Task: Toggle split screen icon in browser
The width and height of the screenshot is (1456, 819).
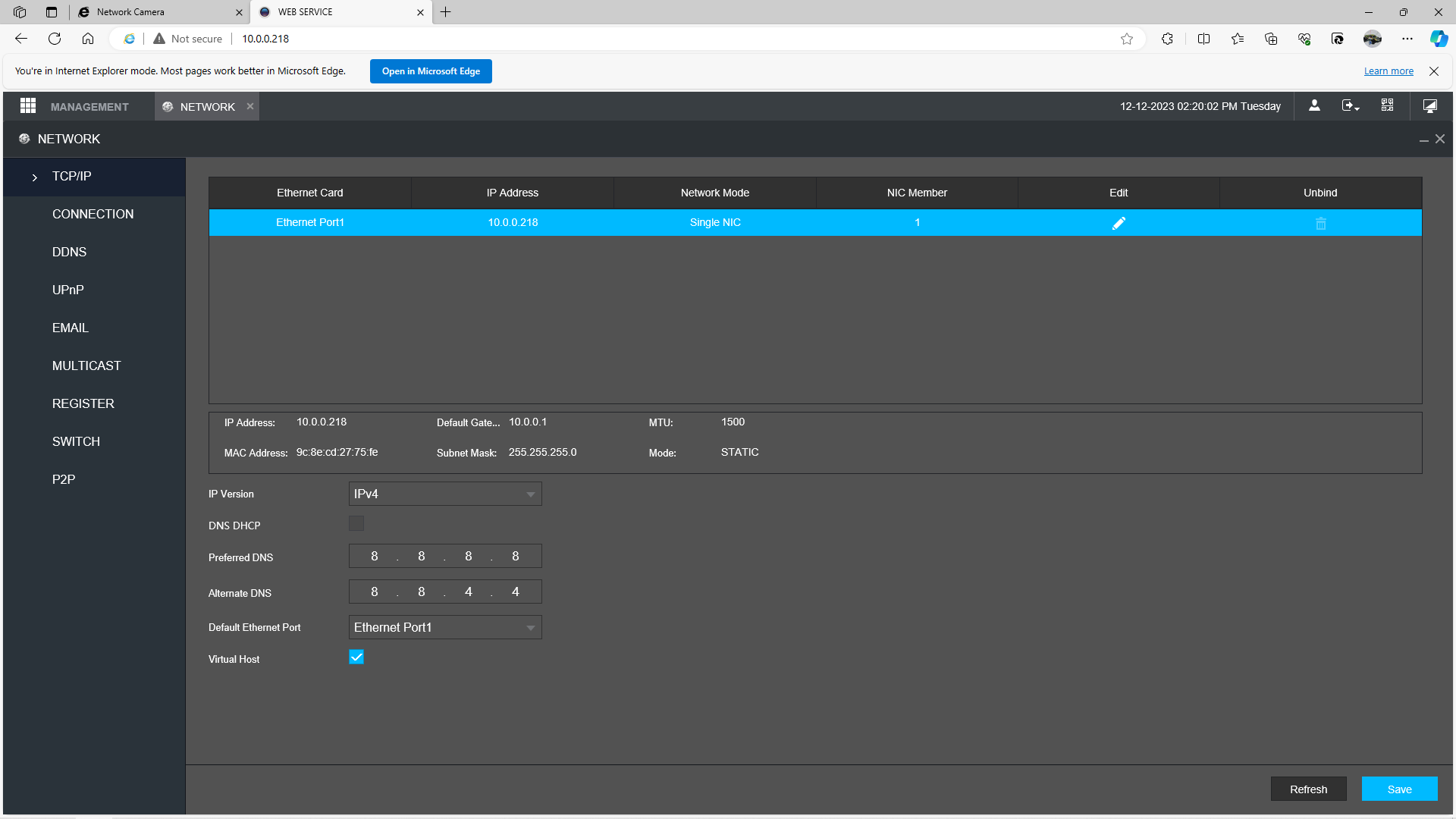Action: click(1203, 39)
